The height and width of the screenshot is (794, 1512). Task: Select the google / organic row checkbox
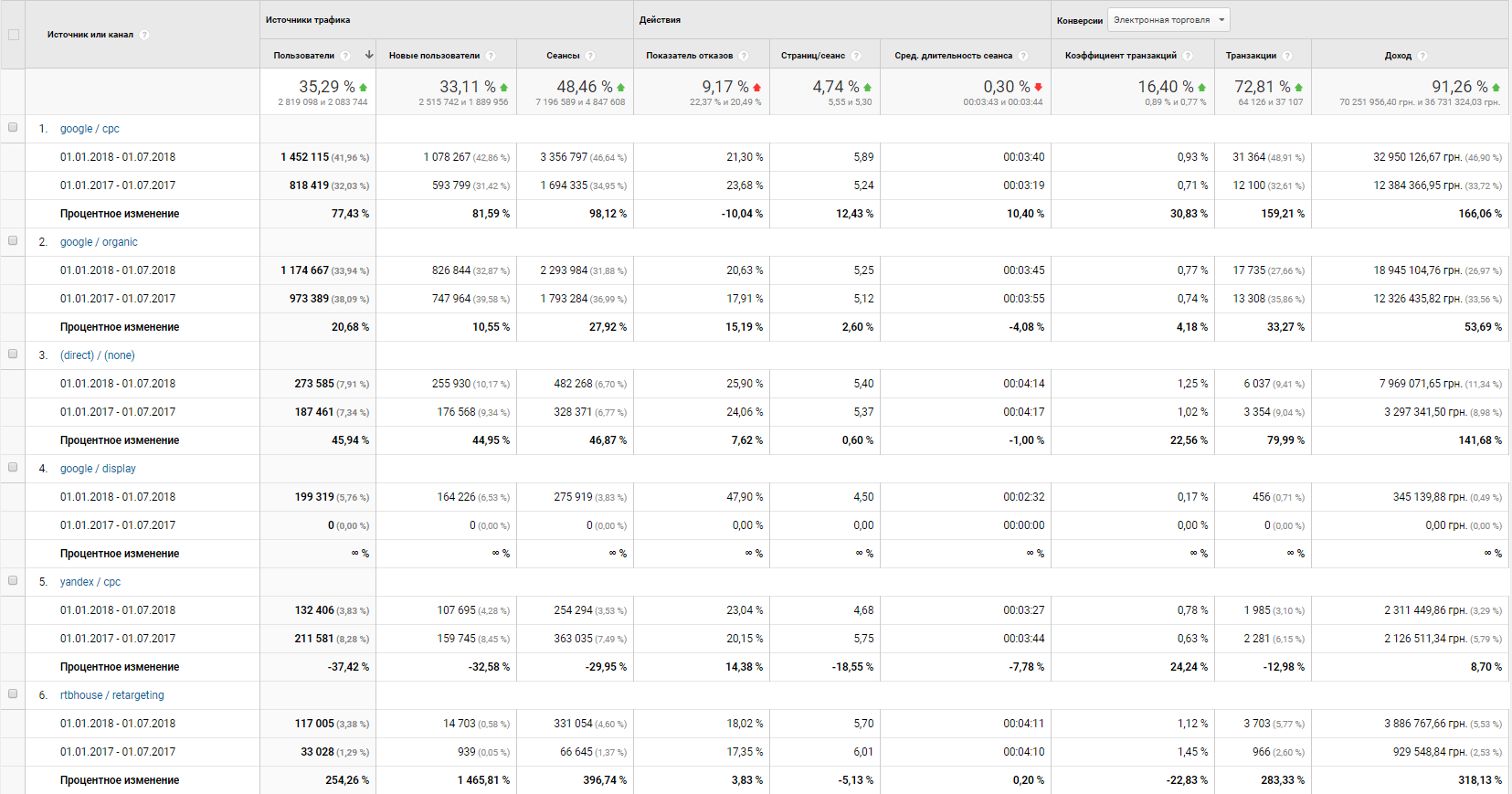(13, 240)
